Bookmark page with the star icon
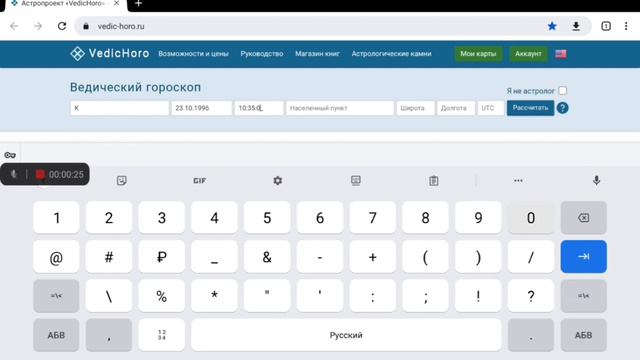The image size is (640, 360). tap(552, 26)
